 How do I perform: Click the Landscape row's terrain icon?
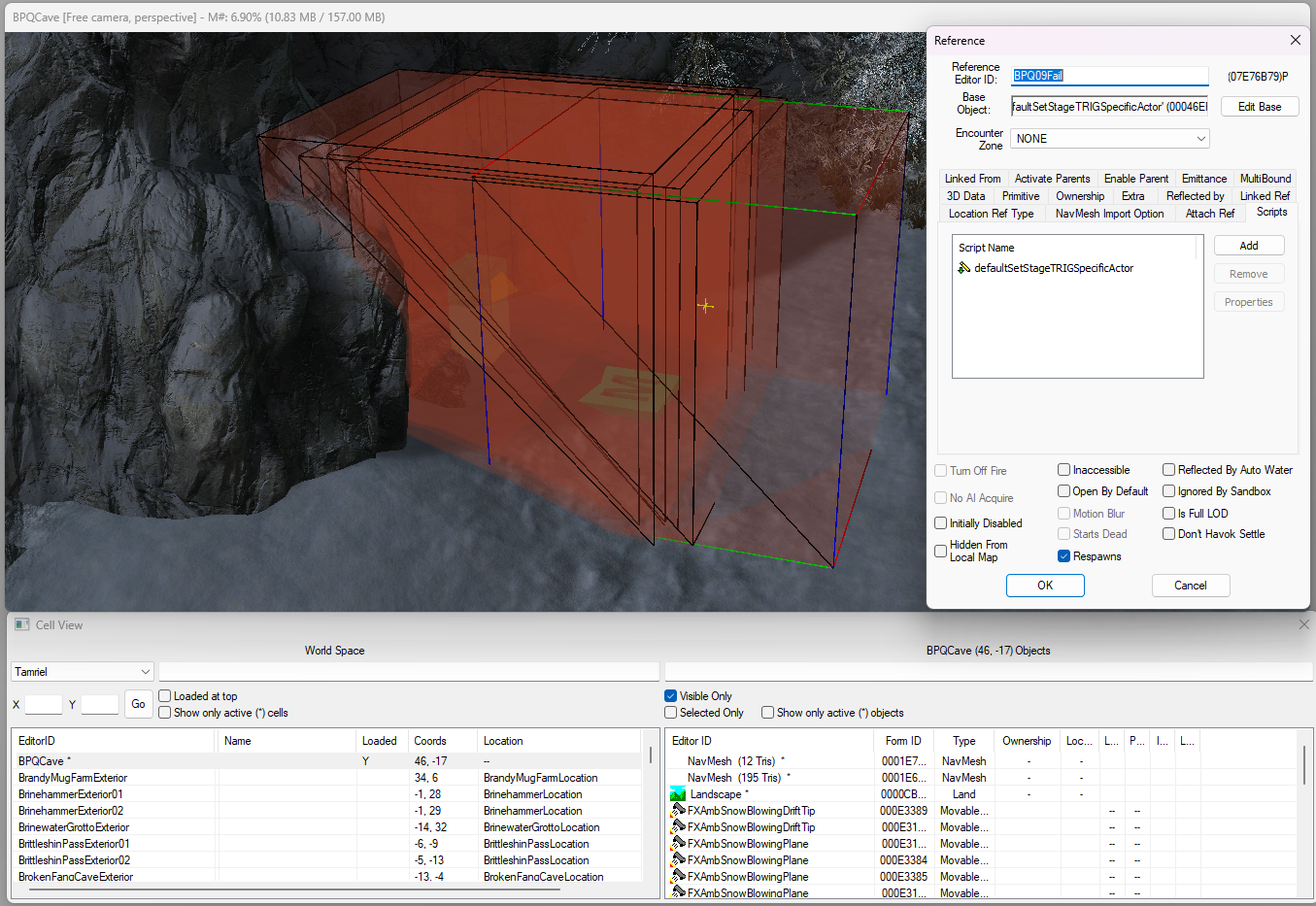point(678,794)
